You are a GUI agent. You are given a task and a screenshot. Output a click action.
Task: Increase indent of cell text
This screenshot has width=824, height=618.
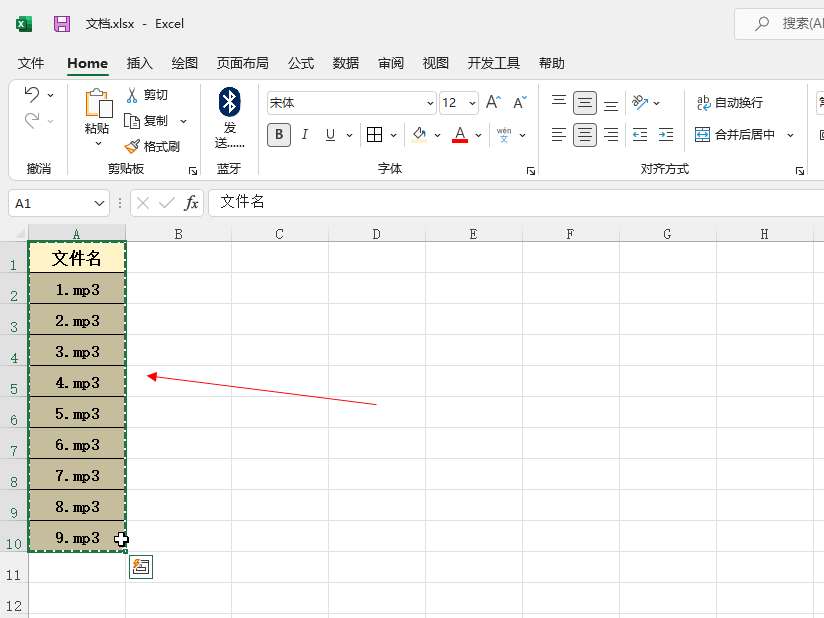(x=666, y=135)
